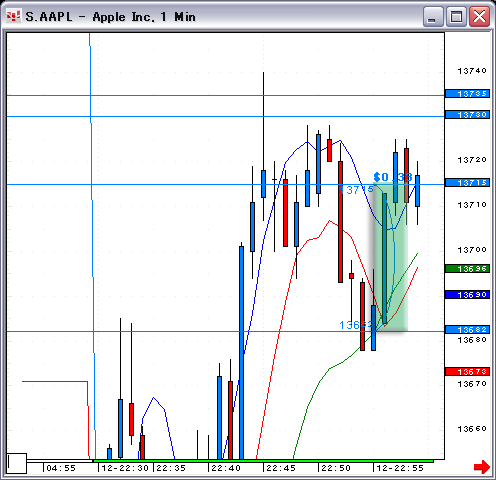Image resolution: width=496 pixels, height=480 pixels.
Task: Select the 13735 price level marker
Action: pyautogui.click(x=467, y=94)
